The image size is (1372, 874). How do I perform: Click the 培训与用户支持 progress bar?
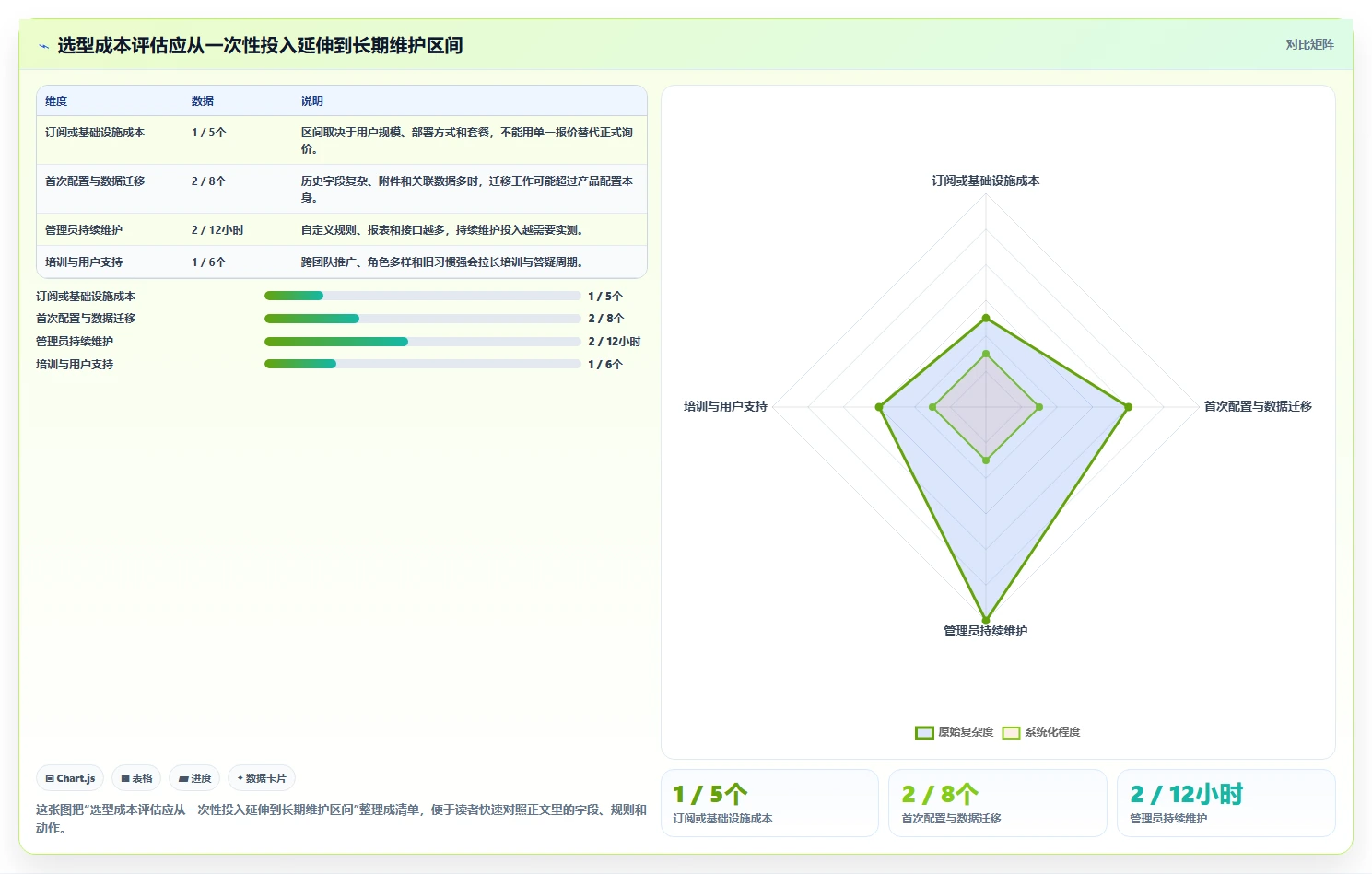coord(422,364)
